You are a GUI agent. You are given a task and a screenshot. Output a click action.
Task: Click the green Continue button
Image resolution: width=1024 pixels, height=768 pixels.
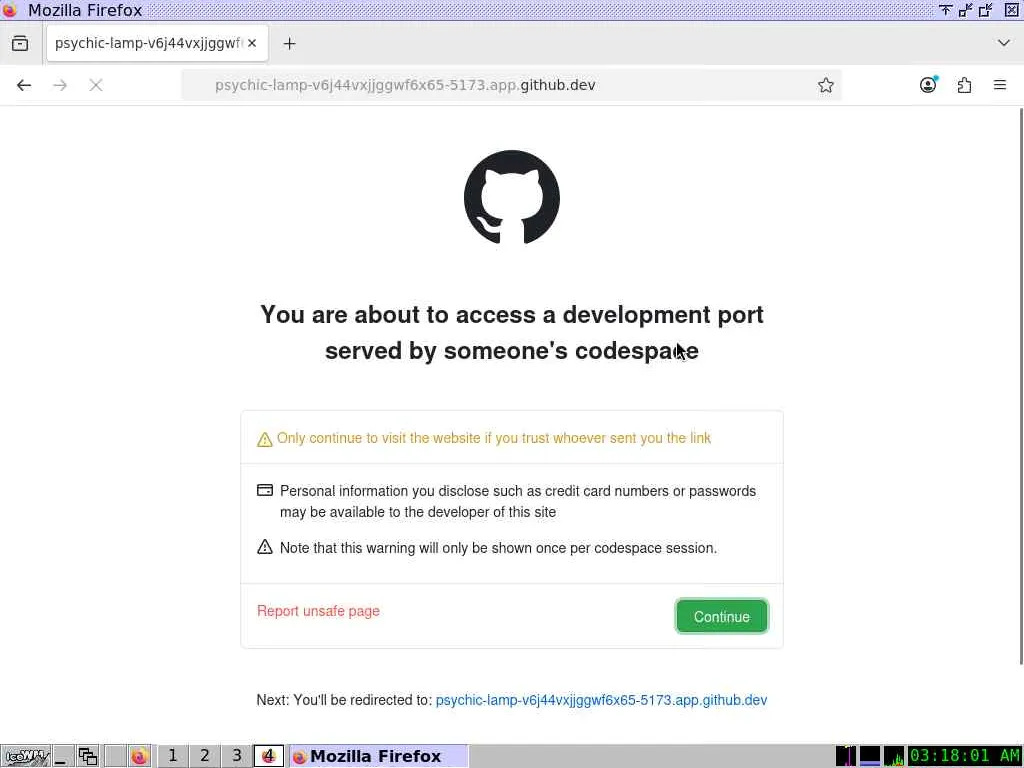(x=722, y=616)
